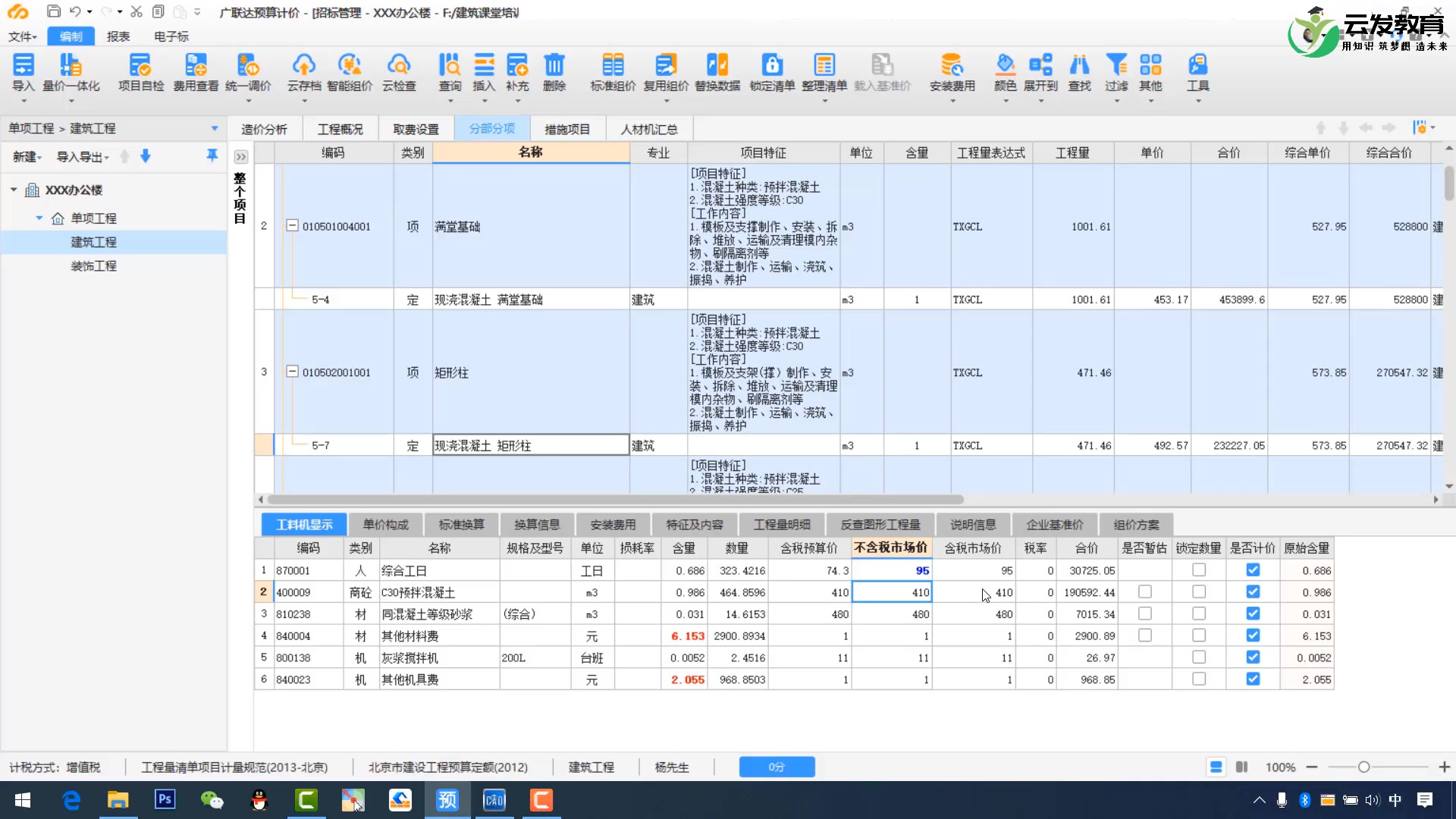Open the 文件 menu dropdown
Viewport: 1456px width, 819px height.
[x=23, y=36]
